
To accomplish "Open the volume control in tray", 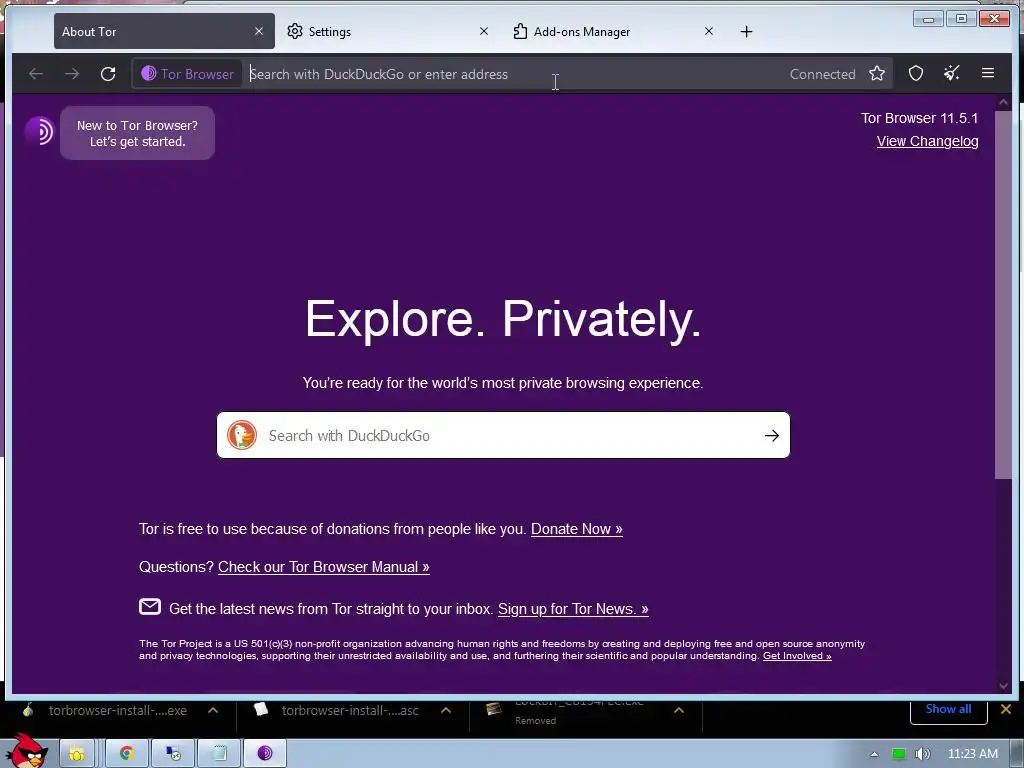I will pyautogui.click(x=922, y=754).
